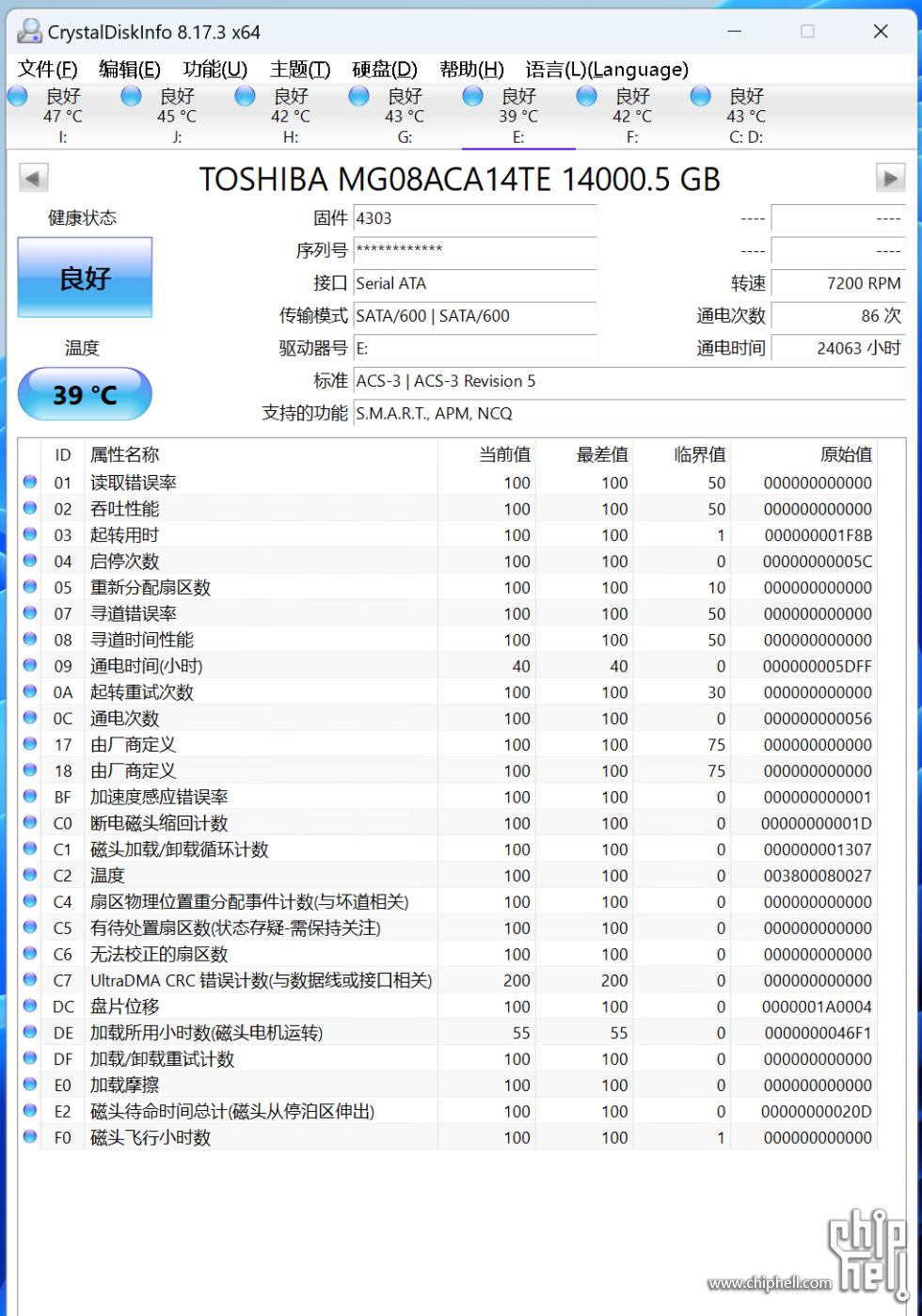Click the 寻道错误率 attribute name
The width and height of the screenshot is (922, 1316).
(133, 613)
